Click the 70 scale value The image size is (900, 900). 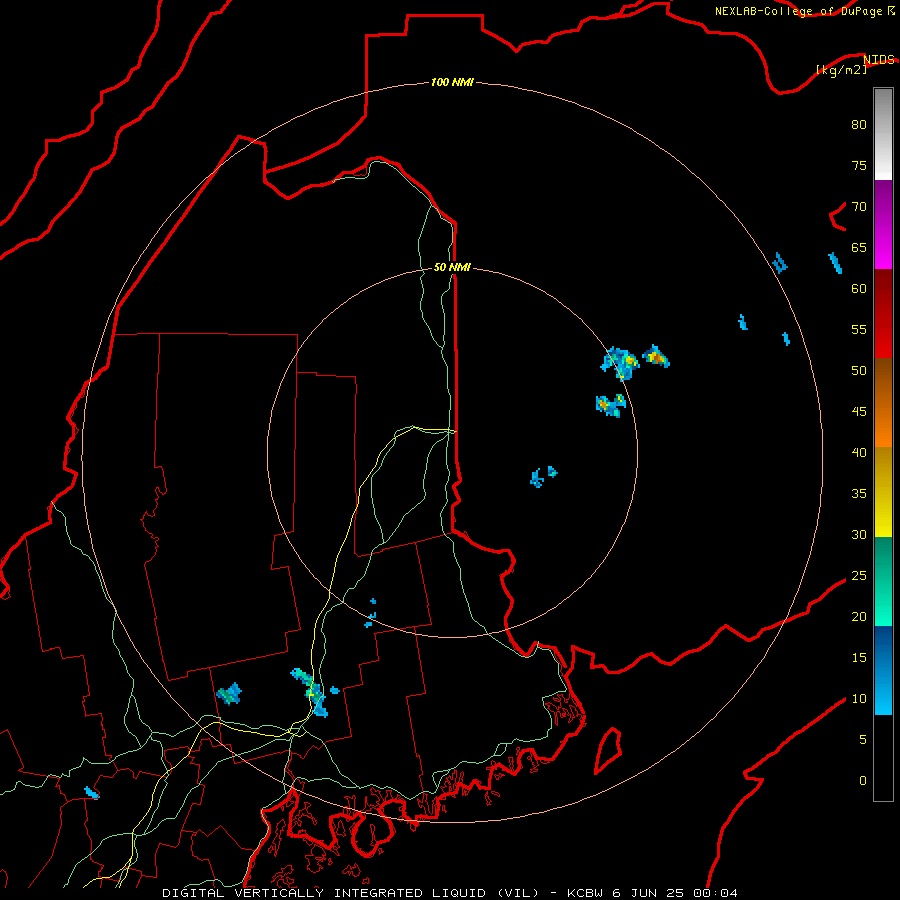tap(859, 207)
